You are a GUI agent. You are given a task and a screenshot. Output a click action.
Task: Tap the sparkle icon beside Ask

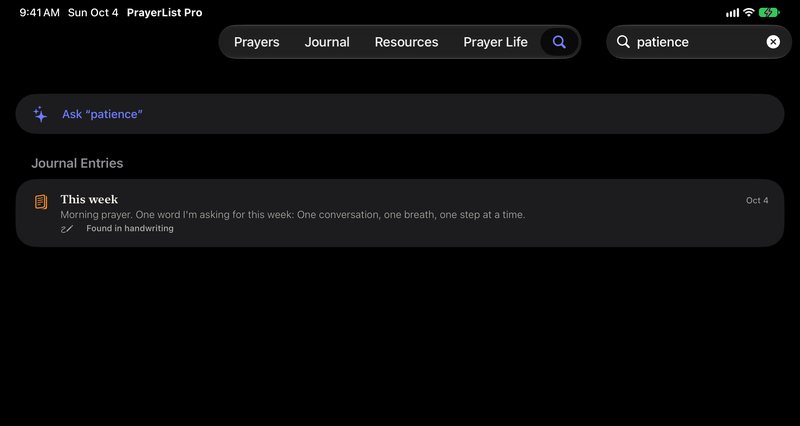tap(40, 114)
